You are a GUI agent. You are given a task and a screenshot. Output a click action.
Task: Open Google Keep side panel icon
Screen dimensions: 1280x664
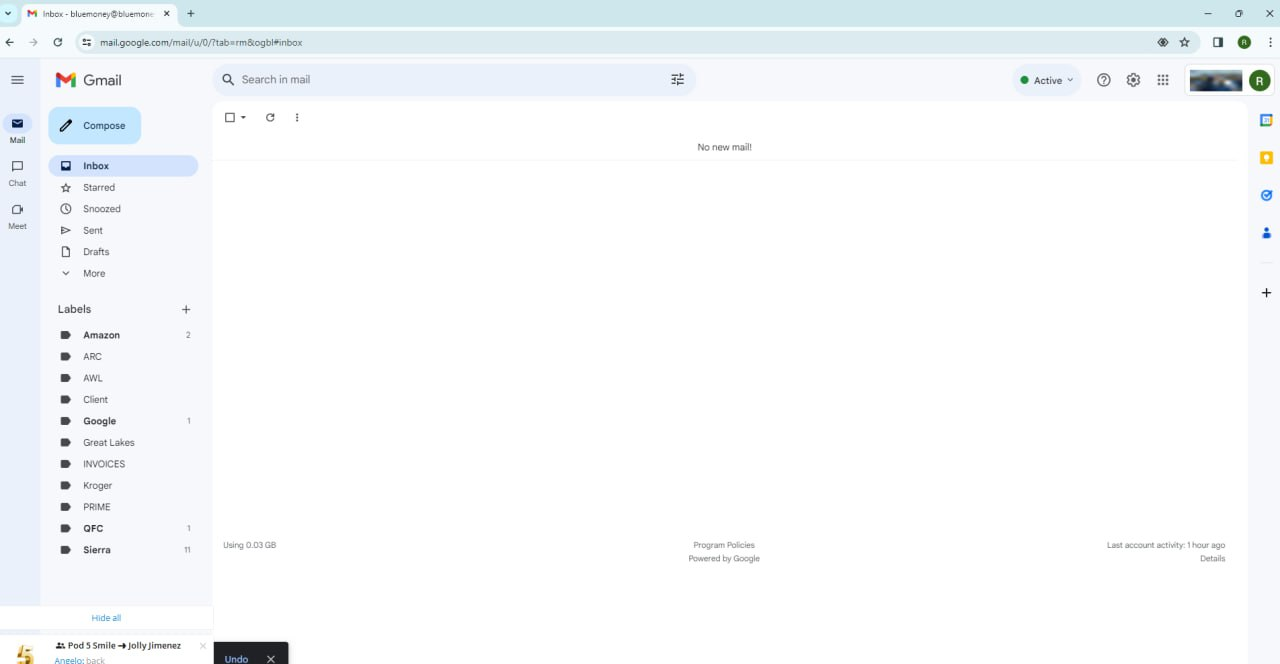pos(1266,158)
